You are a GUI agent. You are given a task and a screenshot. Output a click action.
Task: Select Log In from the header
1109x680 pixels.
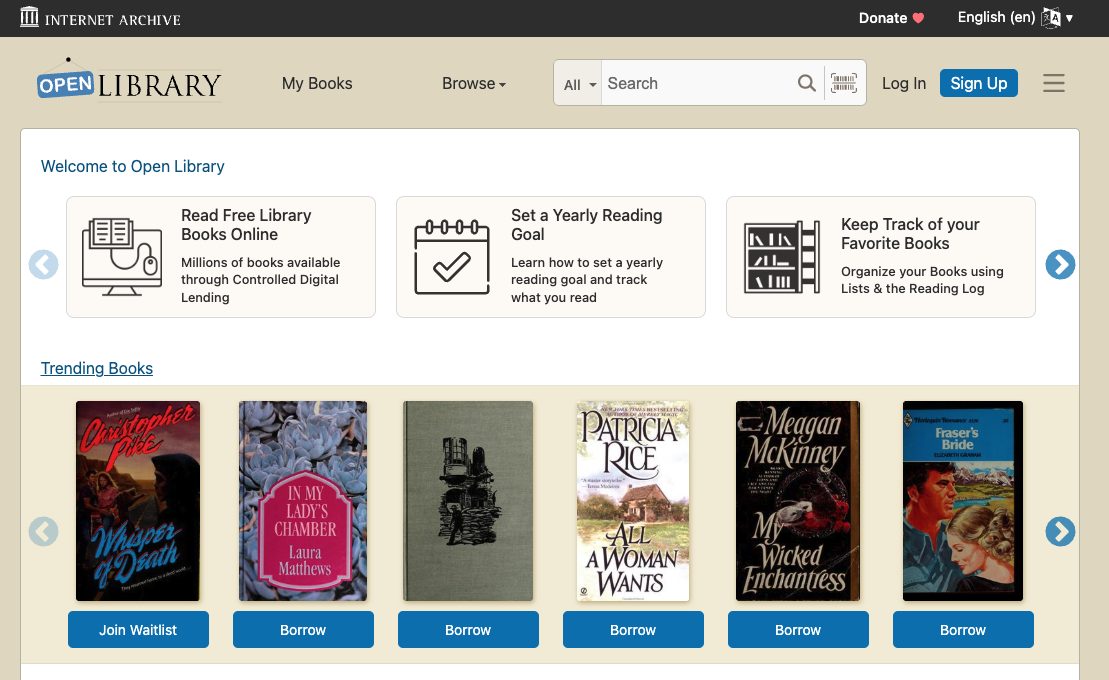903,83
